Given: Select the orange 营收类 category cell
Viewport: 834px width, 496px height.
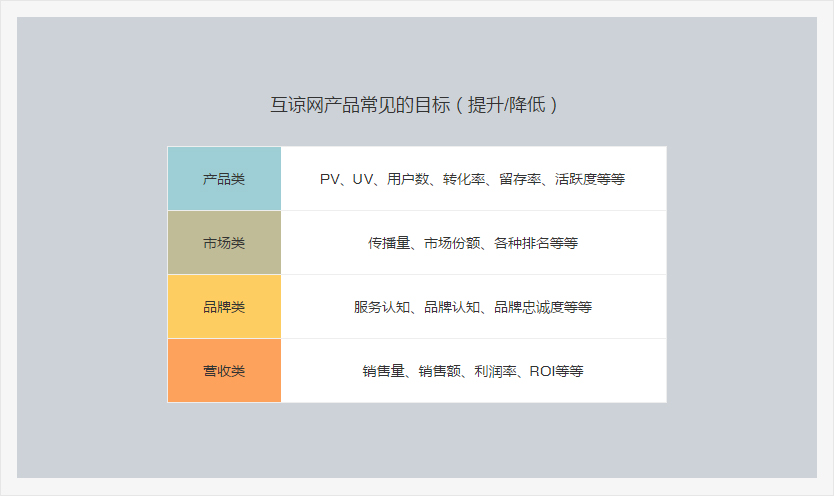Looking at the screenshot, I should (x=224, y=371).
